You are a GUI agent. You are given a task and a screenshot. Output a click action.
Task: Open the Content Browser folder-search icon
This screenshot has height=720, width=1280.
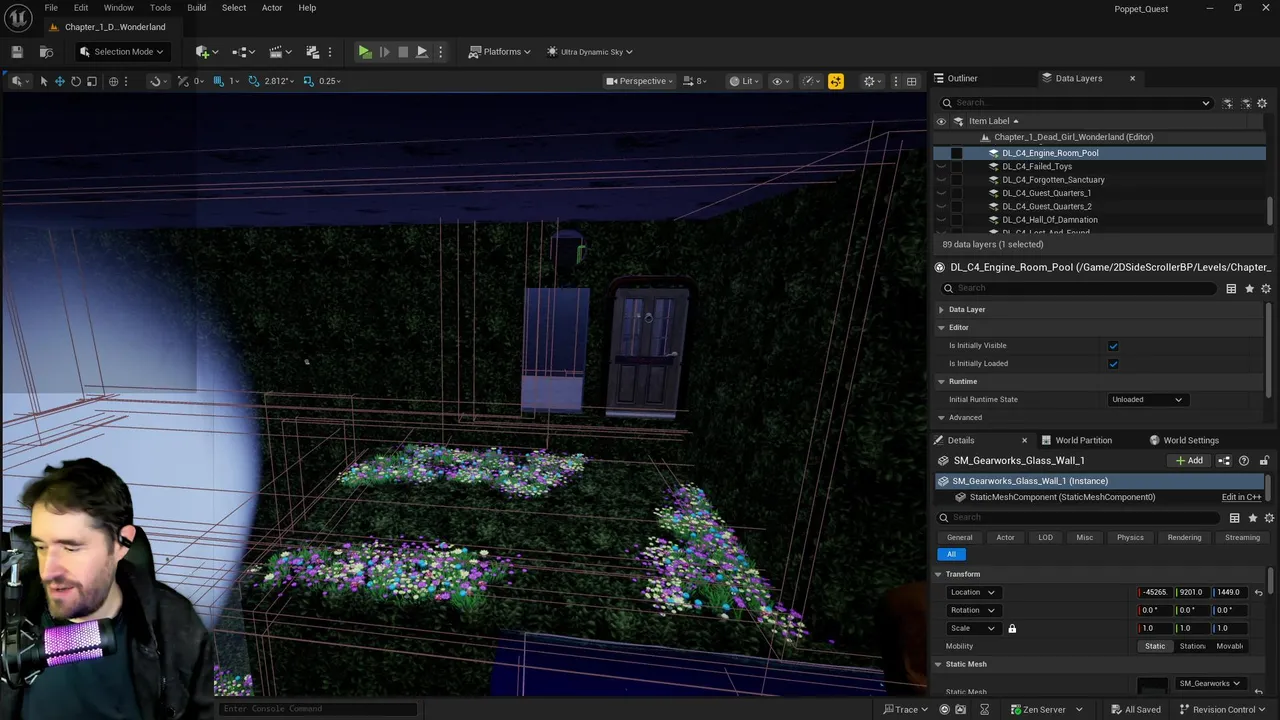point(46,52)
